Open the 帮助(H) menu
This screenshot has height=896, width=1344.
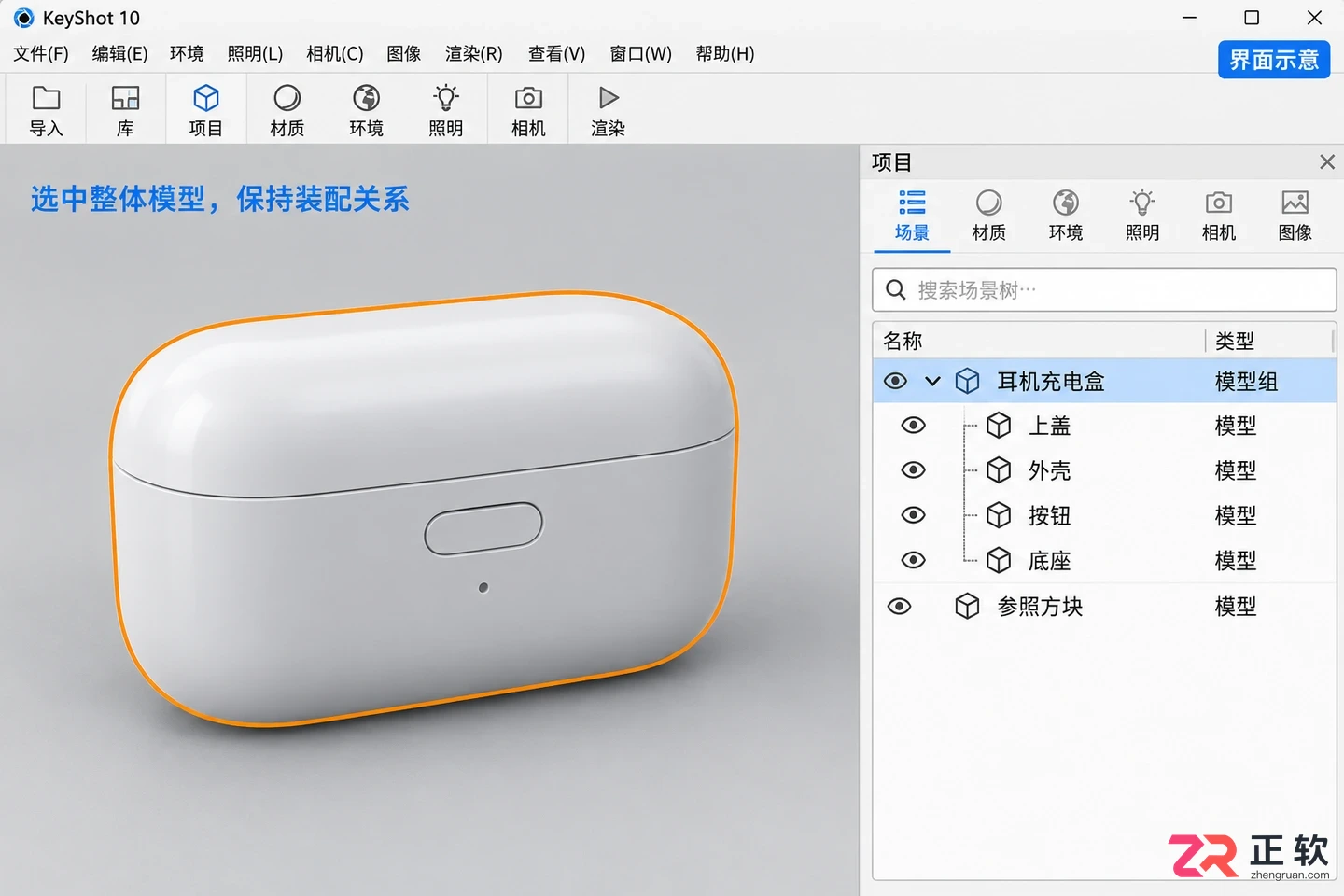pos(724,53)
